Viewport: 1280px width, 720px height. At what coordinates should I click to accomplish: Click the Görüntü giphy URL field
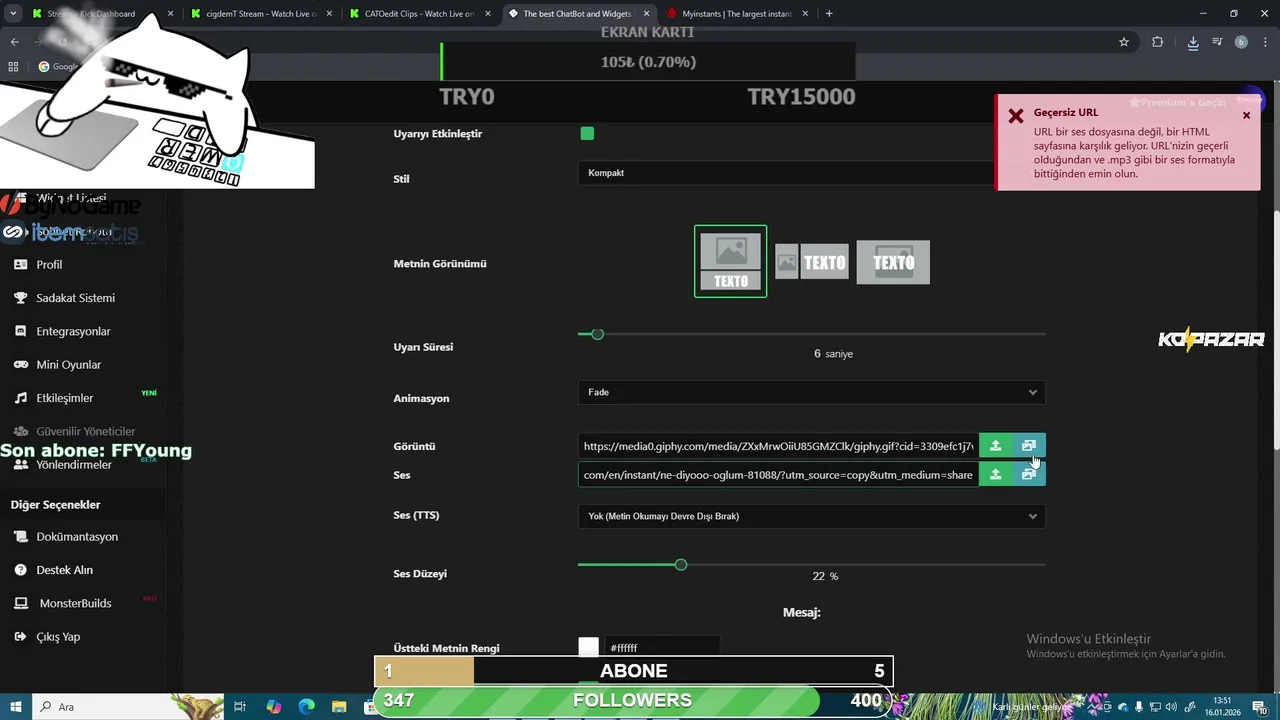coord(778,446)
